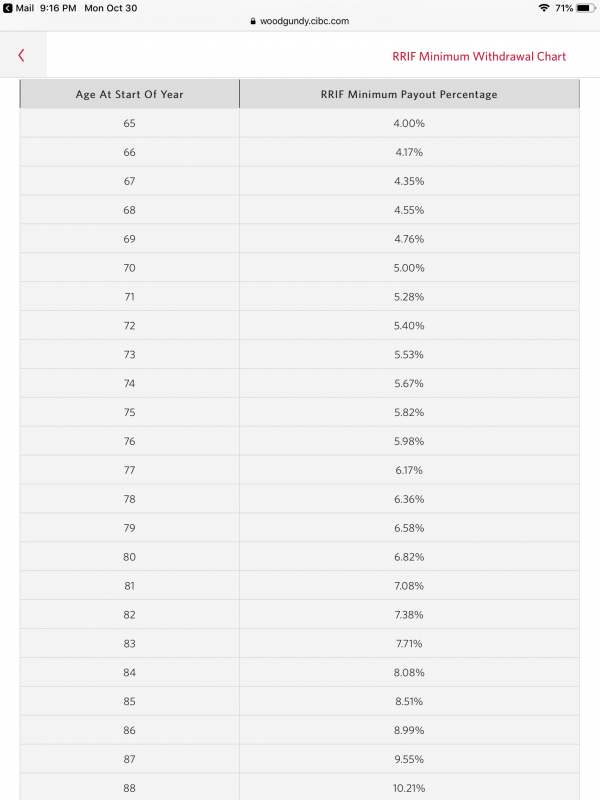The image size is (600, 800).
Task: Select the age 88 cell
Action: click(x=130, y=788)
